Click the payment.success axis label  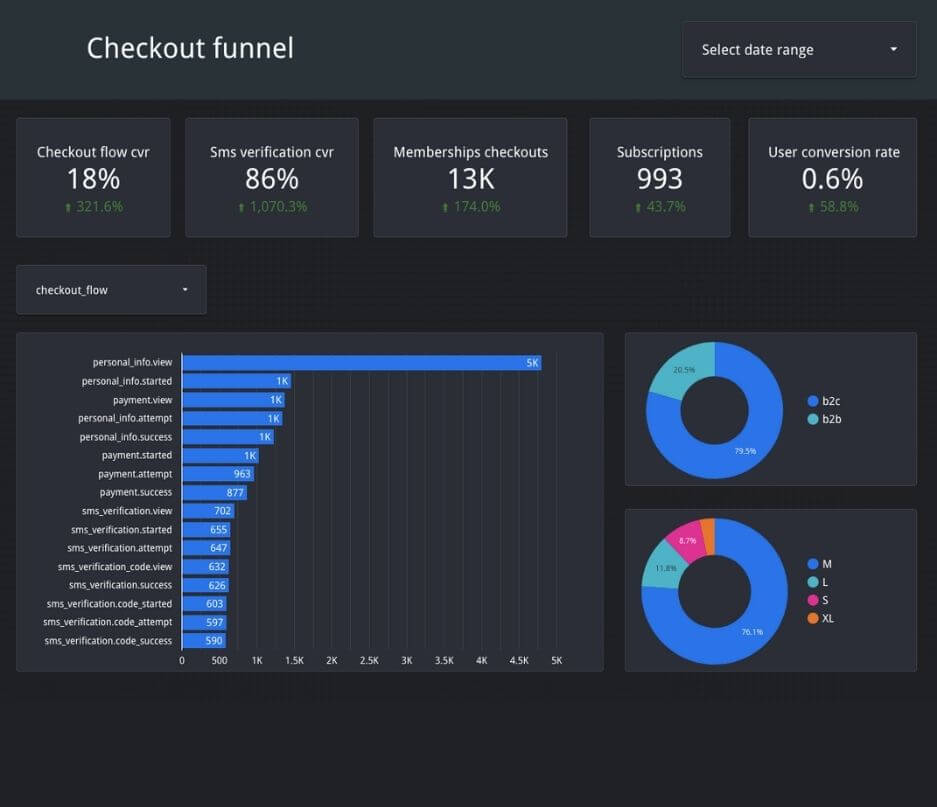click(x=136, y=492)
